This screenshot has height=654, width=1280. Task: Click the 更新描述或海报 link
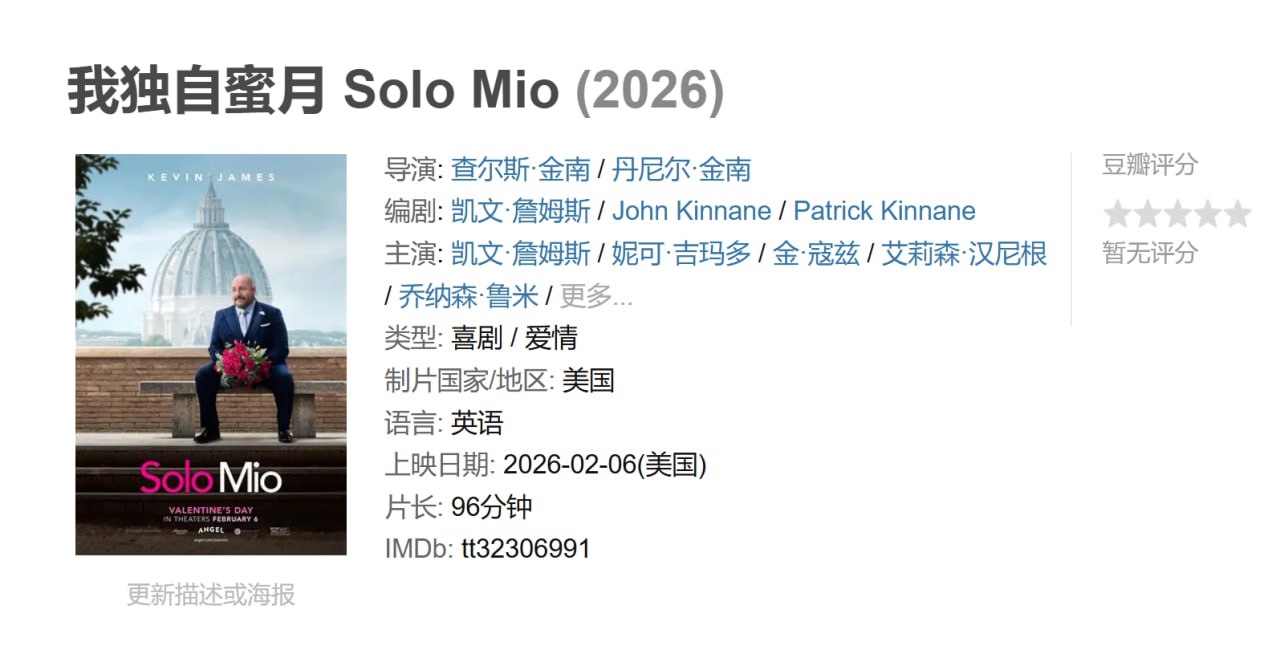click(x=211, y=595)
